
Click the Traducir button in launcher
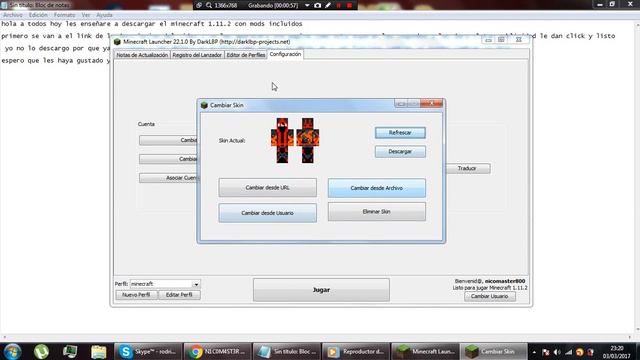pos(467,168)
